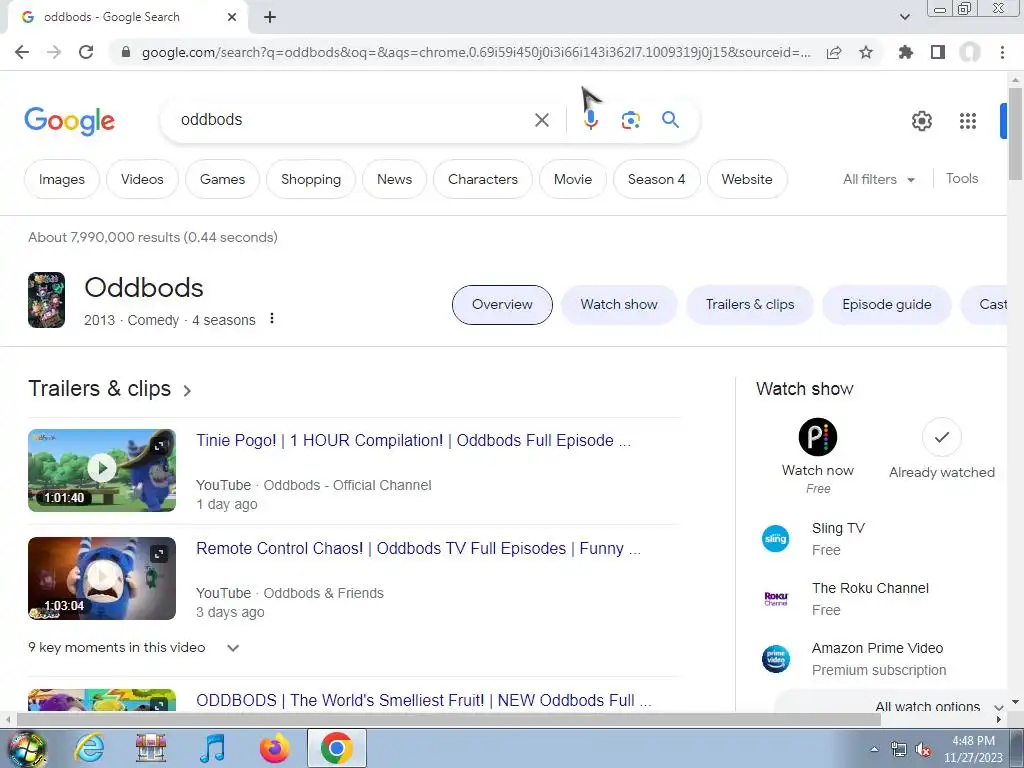Go to Google home via logo

[69, 121]
